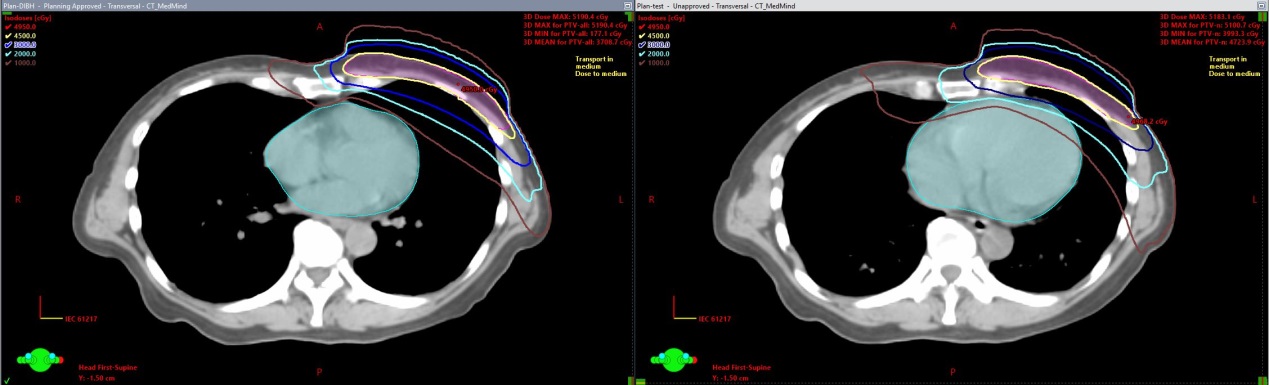Image resolution: width=1269 pixels, height=385 pixels.
Task: Click the IEC 61217 axis indicator in right view
Action: (x=701, y=310)
